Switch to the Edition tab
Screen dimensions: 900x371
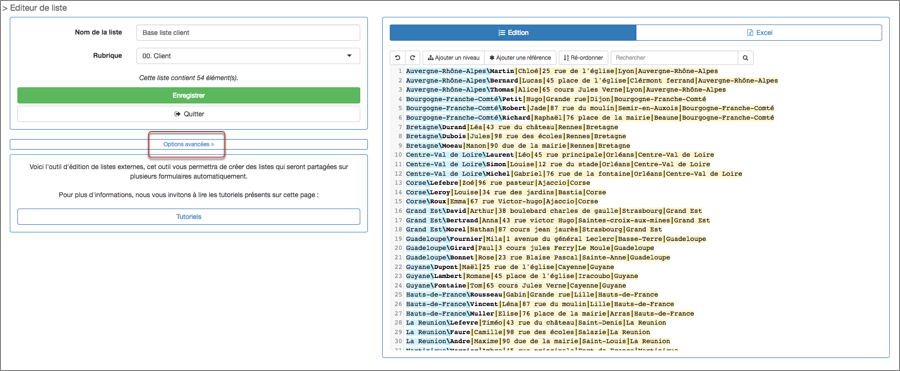[x=513, y=33]
